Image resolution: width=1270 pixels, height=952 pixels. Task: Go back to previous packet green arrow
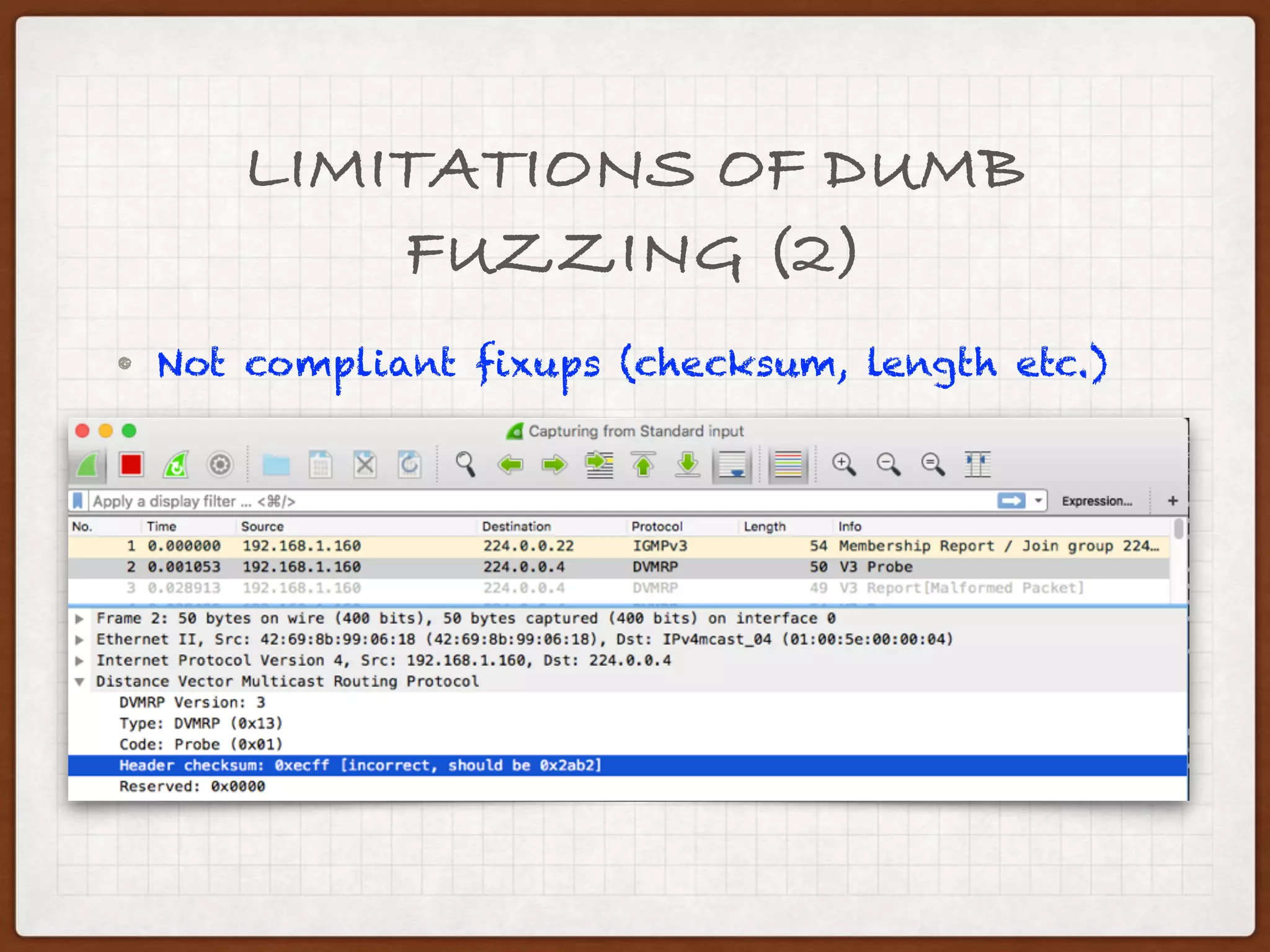click(x=510, y=464)
